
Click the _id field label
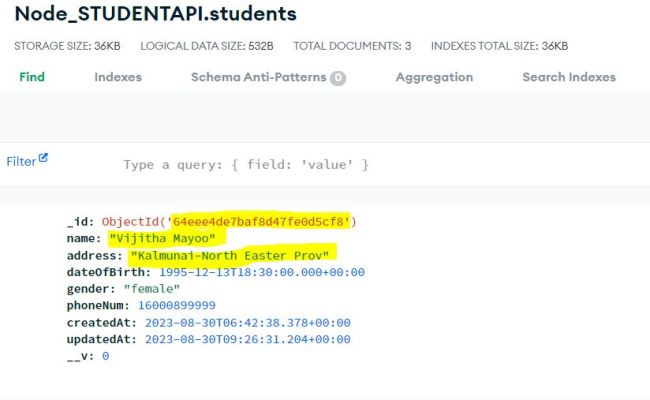pyautogui.click(x=80, y=222)
